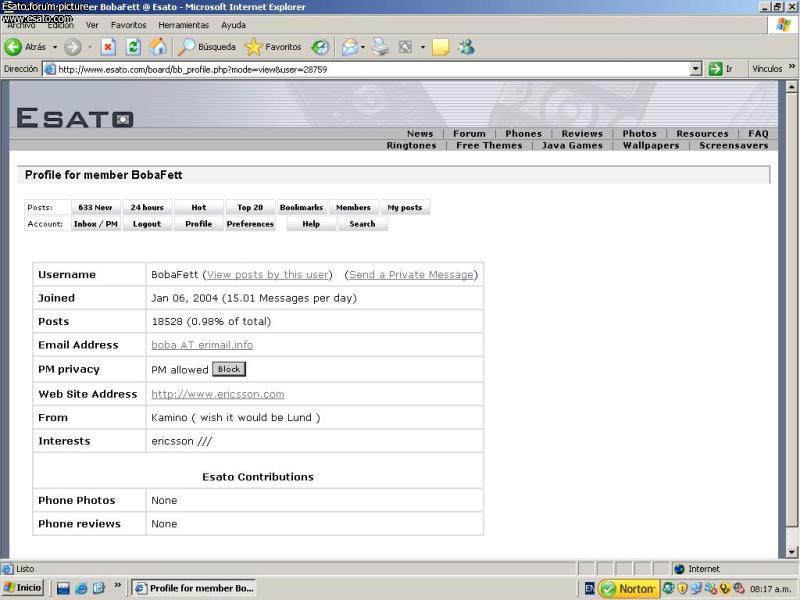Open the FAQ navigation link
Screen dimensions: 800x600
tap(758, 133)
